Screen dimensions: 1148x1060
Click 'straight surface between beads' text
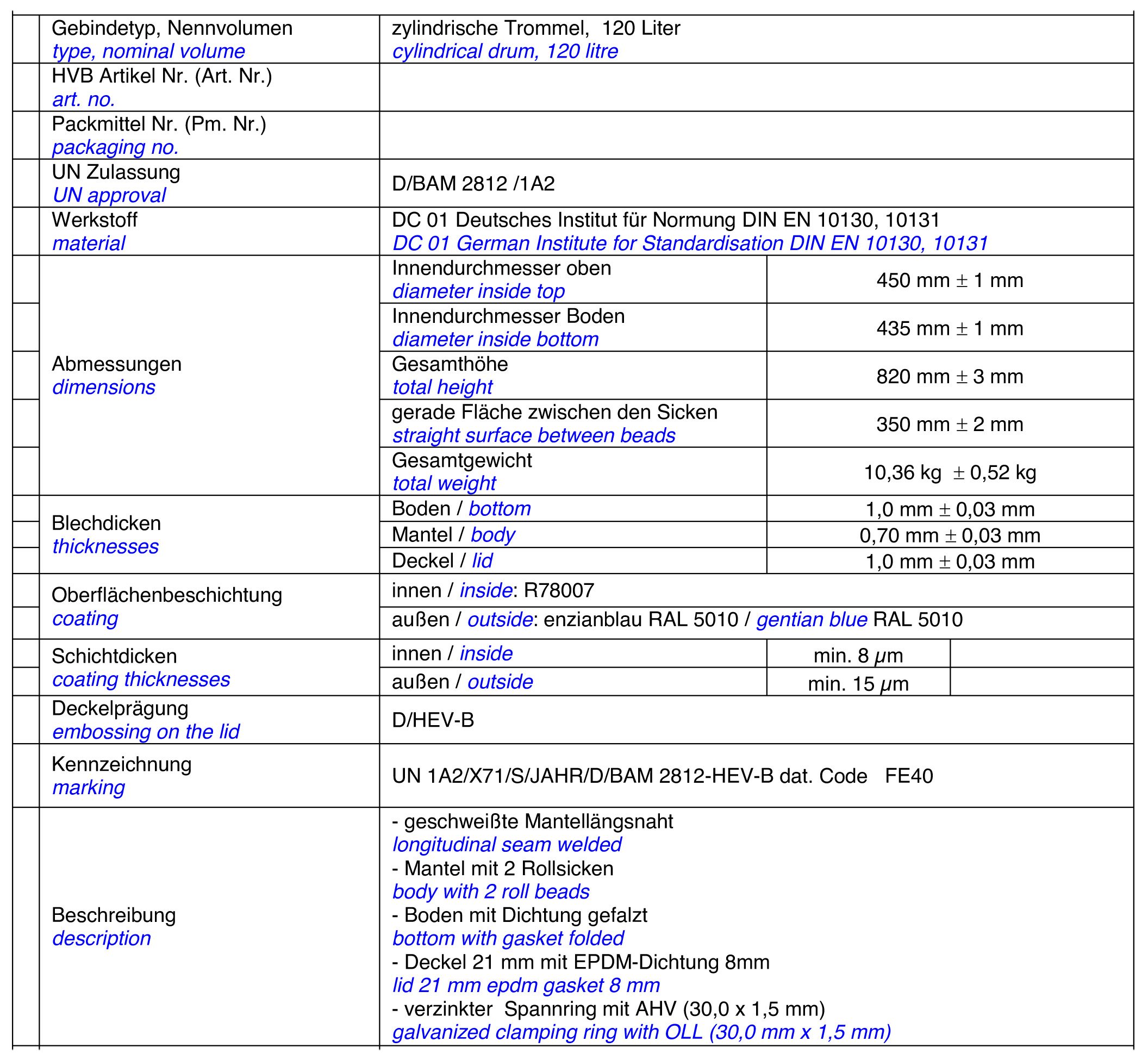coord(533,435)
